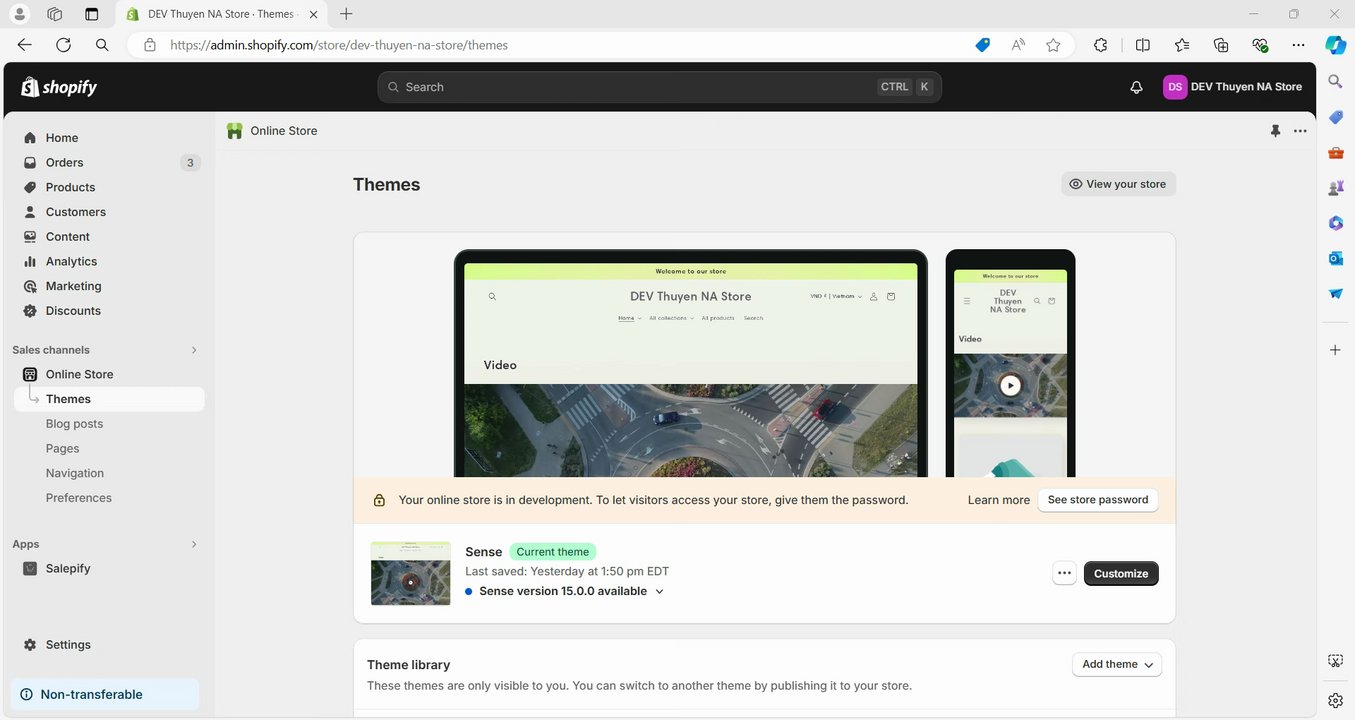Open browser profile avatar icon

coord(20,14)
